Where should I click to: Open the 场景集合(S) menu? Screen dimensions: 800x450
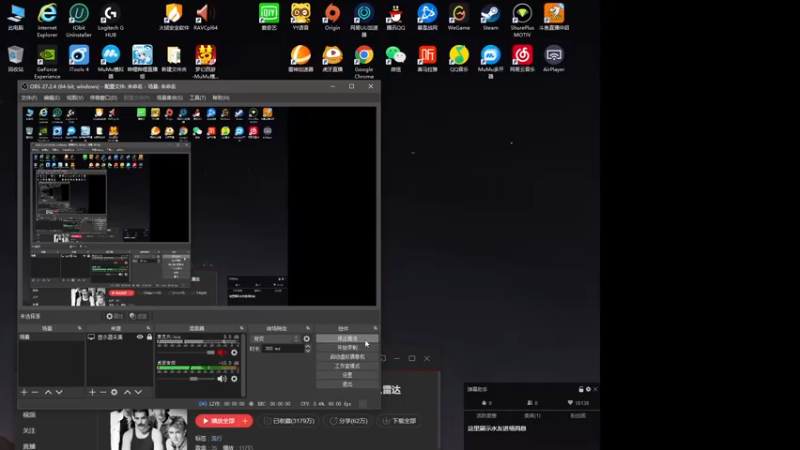pyautogui.click(x=169, y=97)
